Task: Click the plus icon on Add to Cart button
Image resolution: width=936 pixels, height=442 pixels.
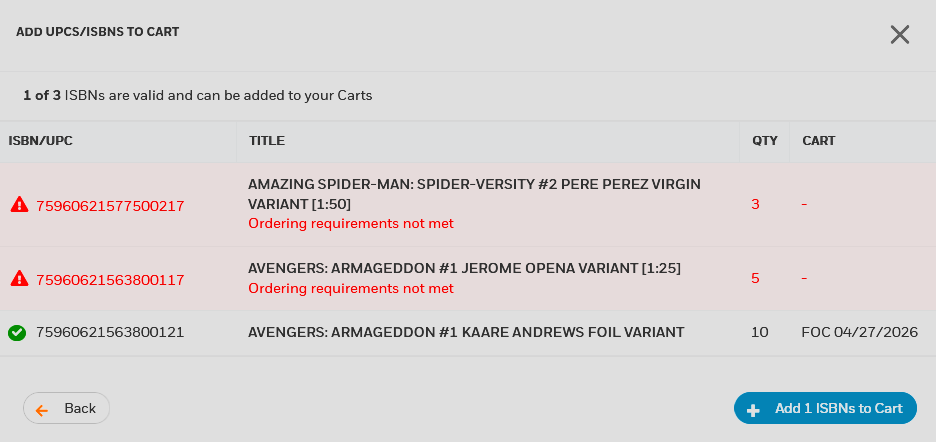Action: 753,410
